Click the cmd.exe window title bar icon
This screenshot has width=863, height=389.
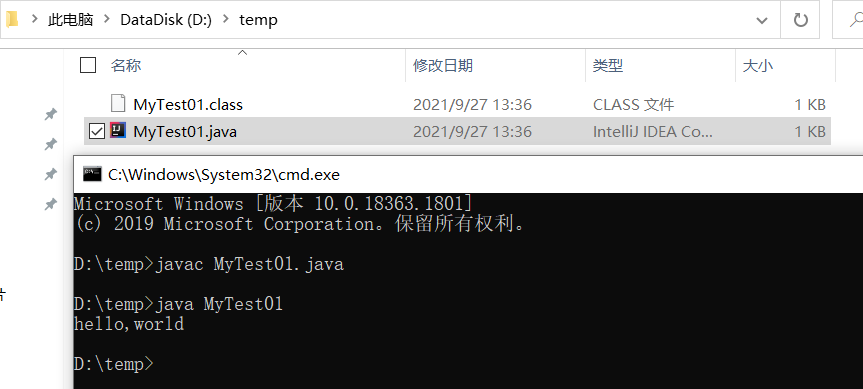tap(92, 174)
